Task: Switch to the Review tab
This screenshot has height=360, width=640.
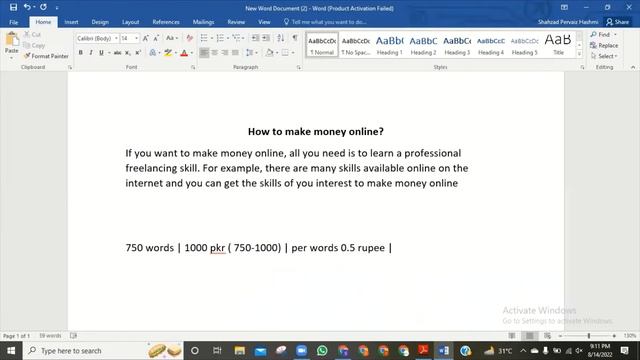Action: 236,22
